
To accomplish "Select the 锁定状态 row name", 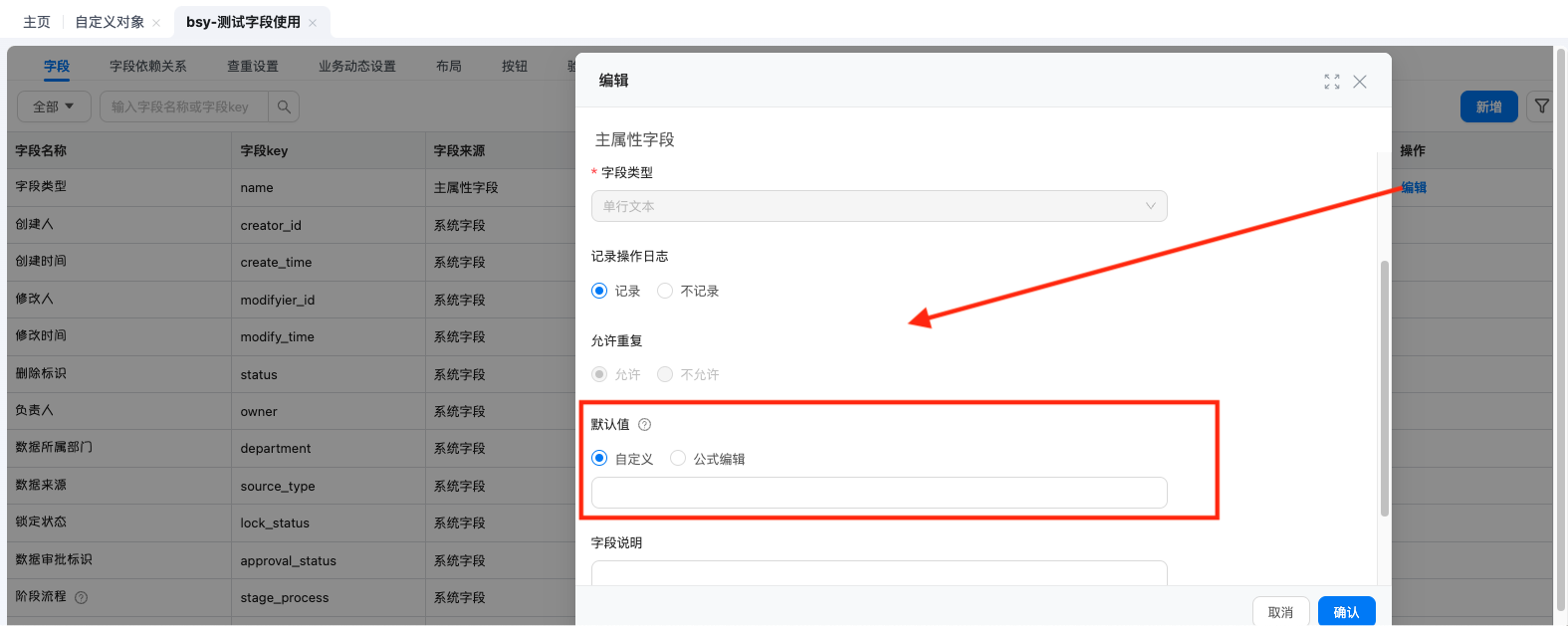I will point(41,522).
